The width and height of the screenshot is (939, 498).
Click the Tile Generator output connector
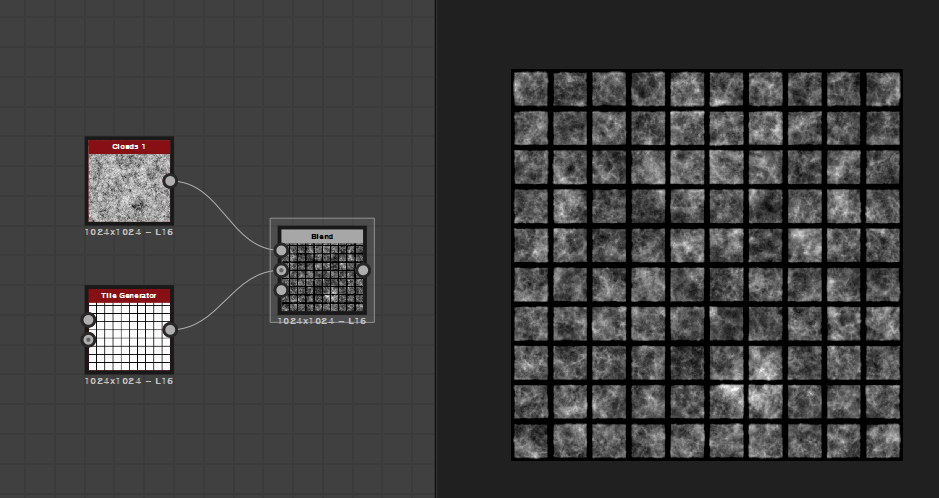click(170, 330)
